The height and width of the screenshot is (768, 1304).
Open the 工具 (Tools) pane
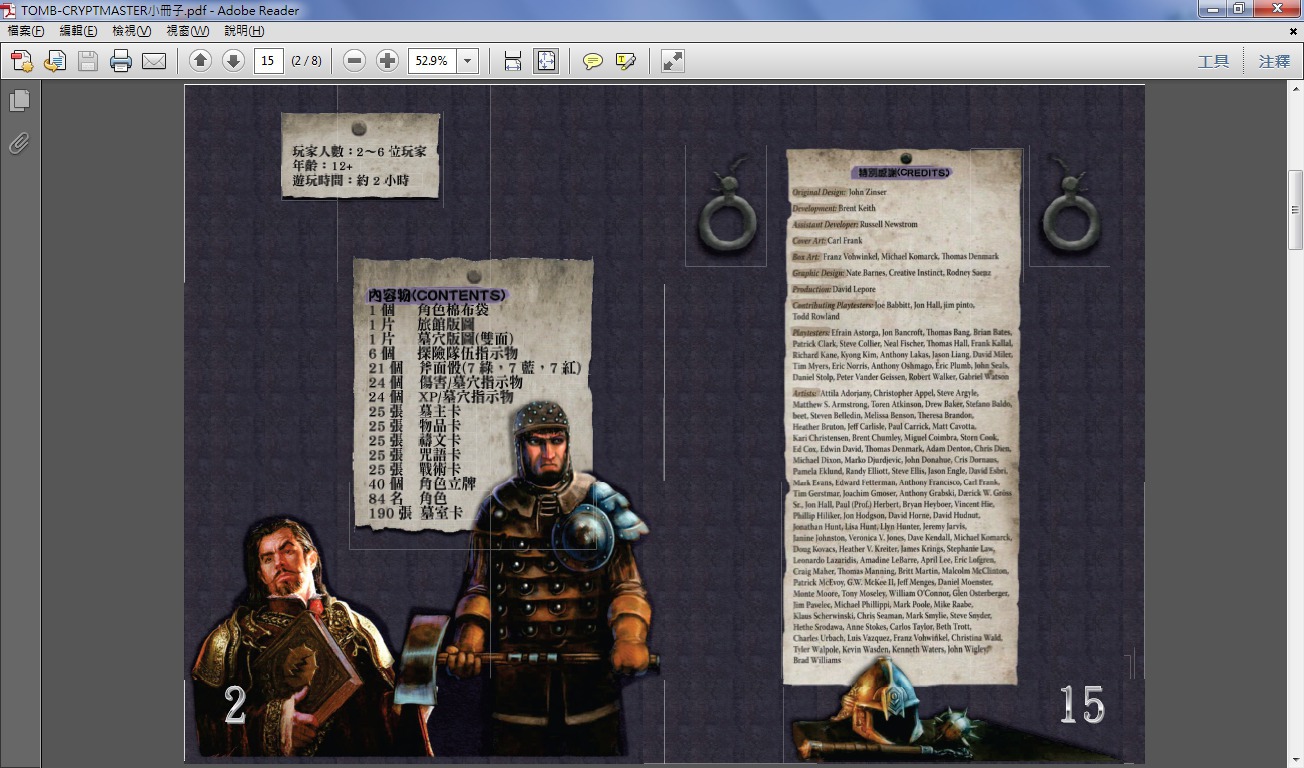pyautogui.click(x=1214, y=61)
